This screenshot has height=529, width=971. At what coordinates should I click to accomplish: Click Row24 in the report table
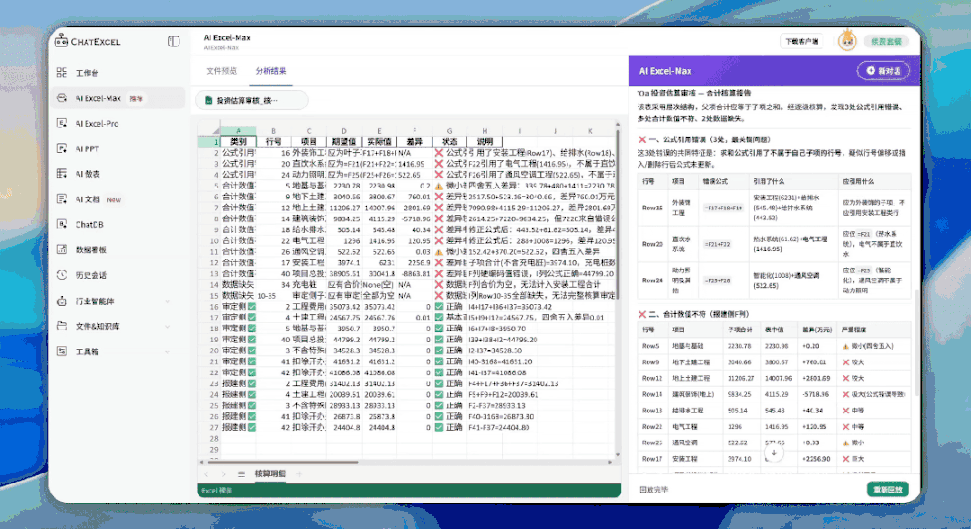(652, 280)
